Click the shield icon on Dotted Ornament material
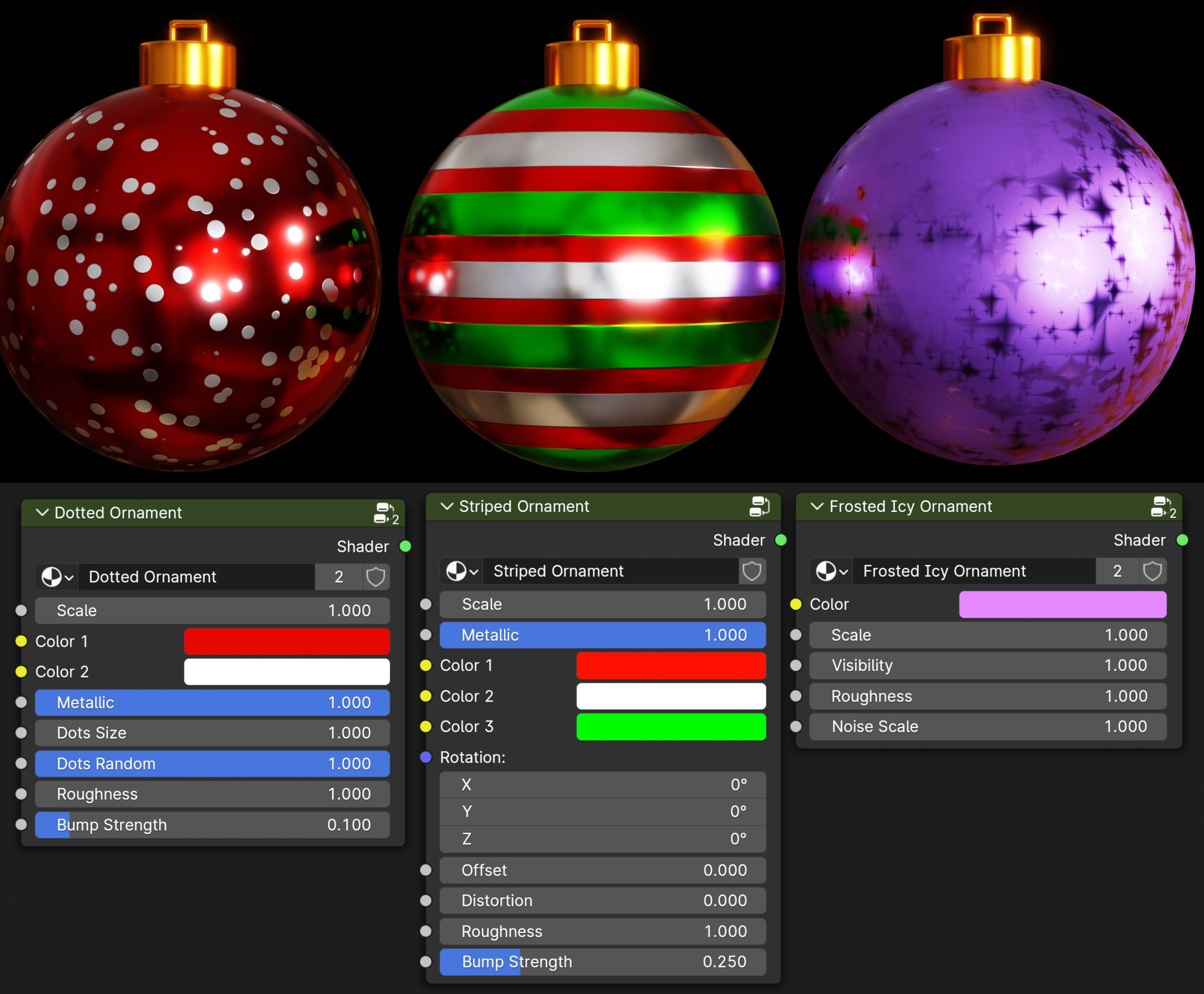Viewport: 1204px width, 994px height. click(x=376, y=577)
